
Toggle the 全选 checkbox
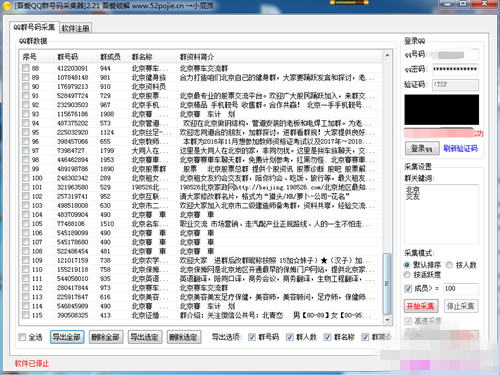pos(22,337)
